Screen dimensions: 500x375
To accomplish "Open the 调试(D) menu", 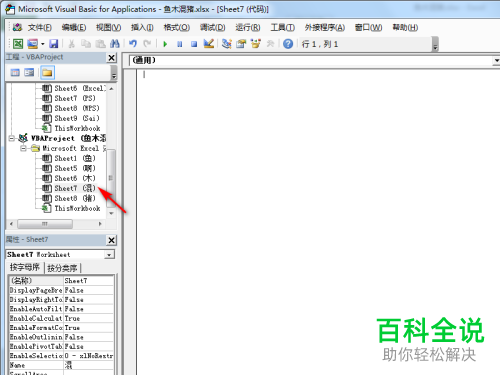I will point(212,27).
